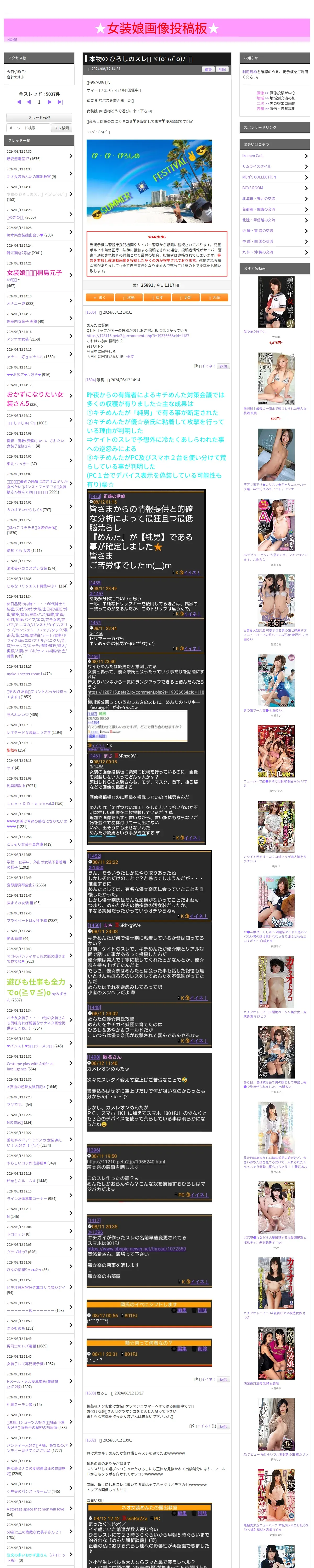Click chevron beside 鯖江商店2号店 thread
The image size is (314, 1568).
[x=70, y=250]
